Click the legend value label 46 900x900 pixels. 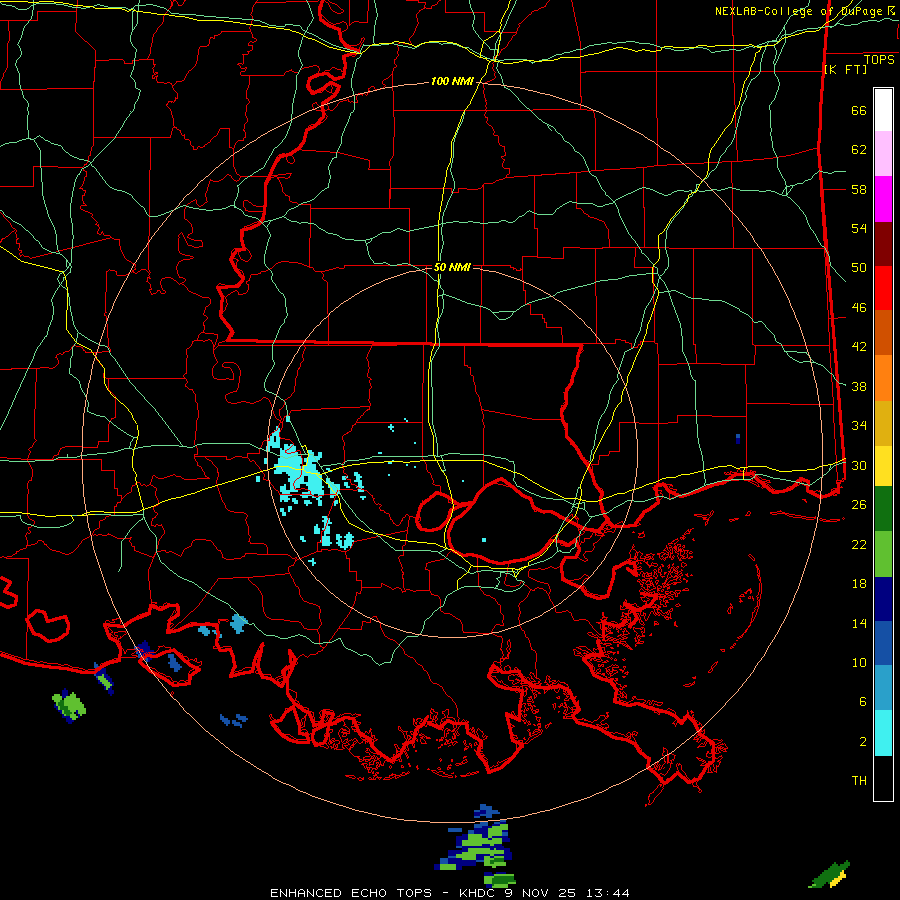click(x=859, y=308)
